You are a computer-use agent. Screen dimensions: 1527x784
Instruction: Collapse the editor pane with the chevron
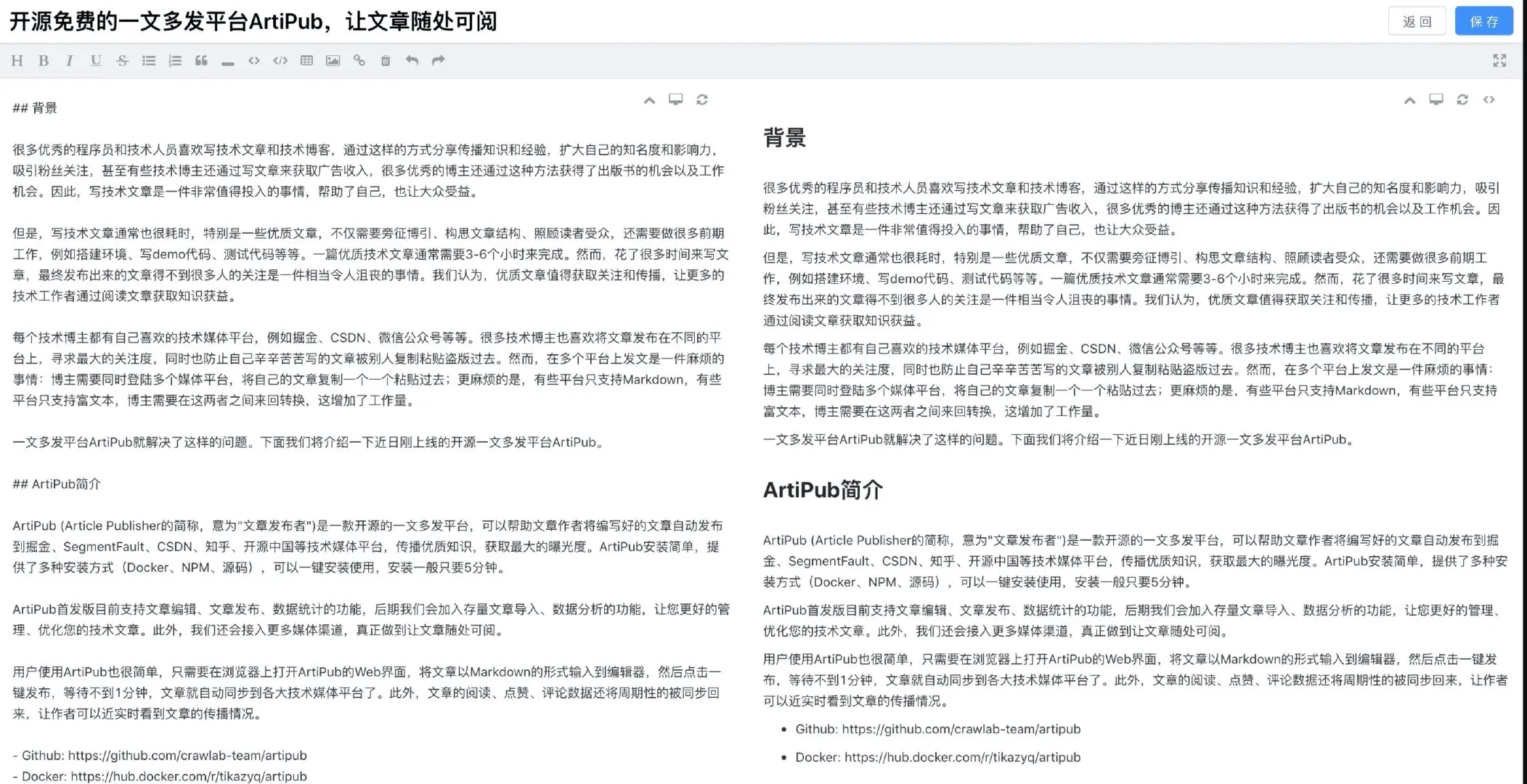pos(649,100)
